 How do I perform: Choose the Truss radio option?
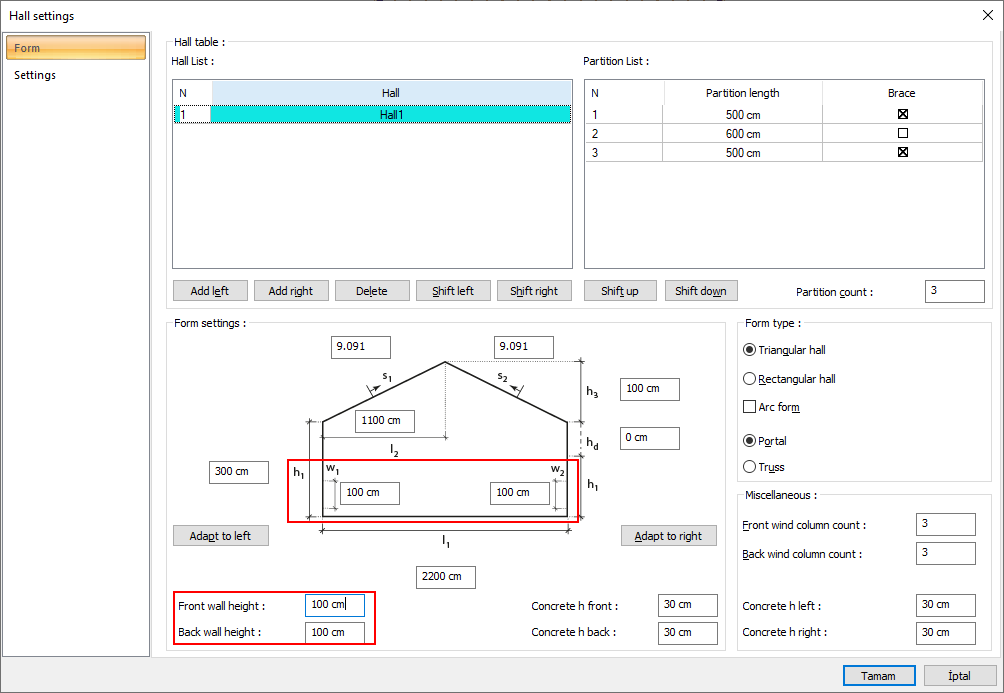[x=750, y=467]
